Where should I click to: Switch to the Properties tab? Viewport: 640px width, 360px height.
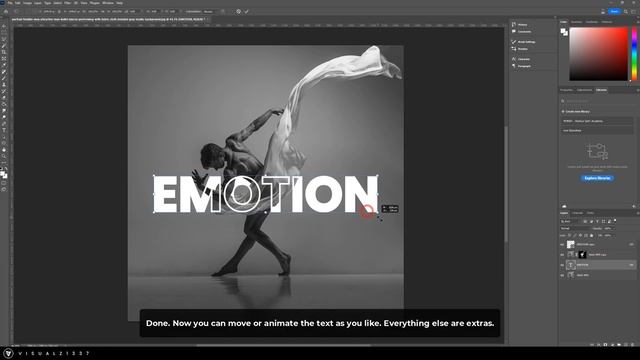[x=567, y=90]
